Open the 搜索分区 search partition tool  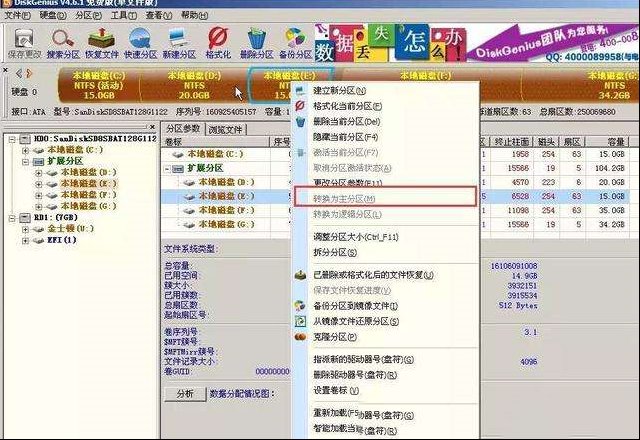(x=63, y=43)
